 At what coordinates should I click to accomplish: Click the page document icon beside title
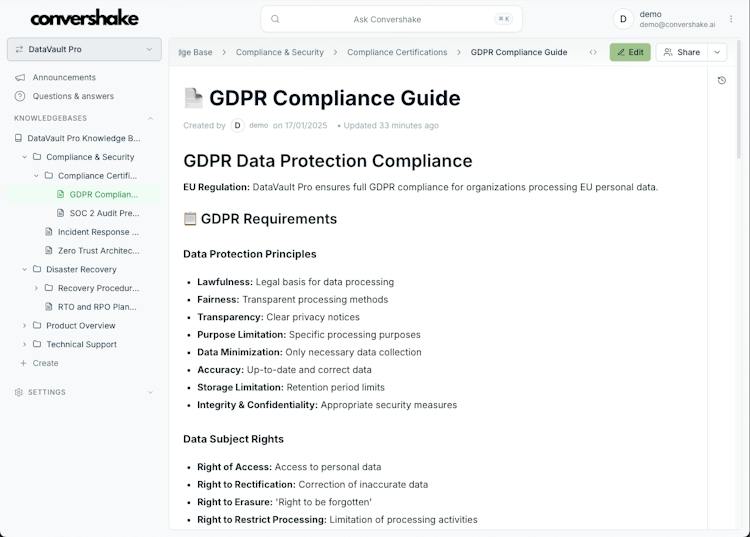pyautogui.click(x=193, y=98)
